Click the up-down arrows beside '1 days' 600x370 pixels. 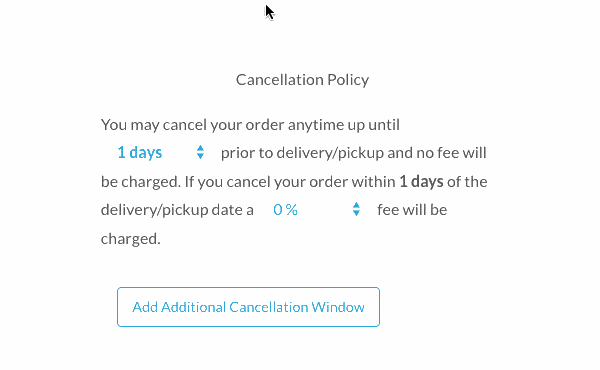200,152
